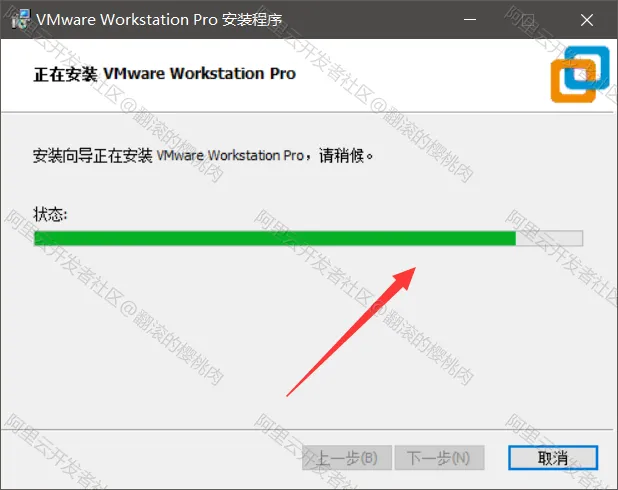
Task: Click the 请稍候 text in the message
Action: pyautogui.click(x=341, y=156)
